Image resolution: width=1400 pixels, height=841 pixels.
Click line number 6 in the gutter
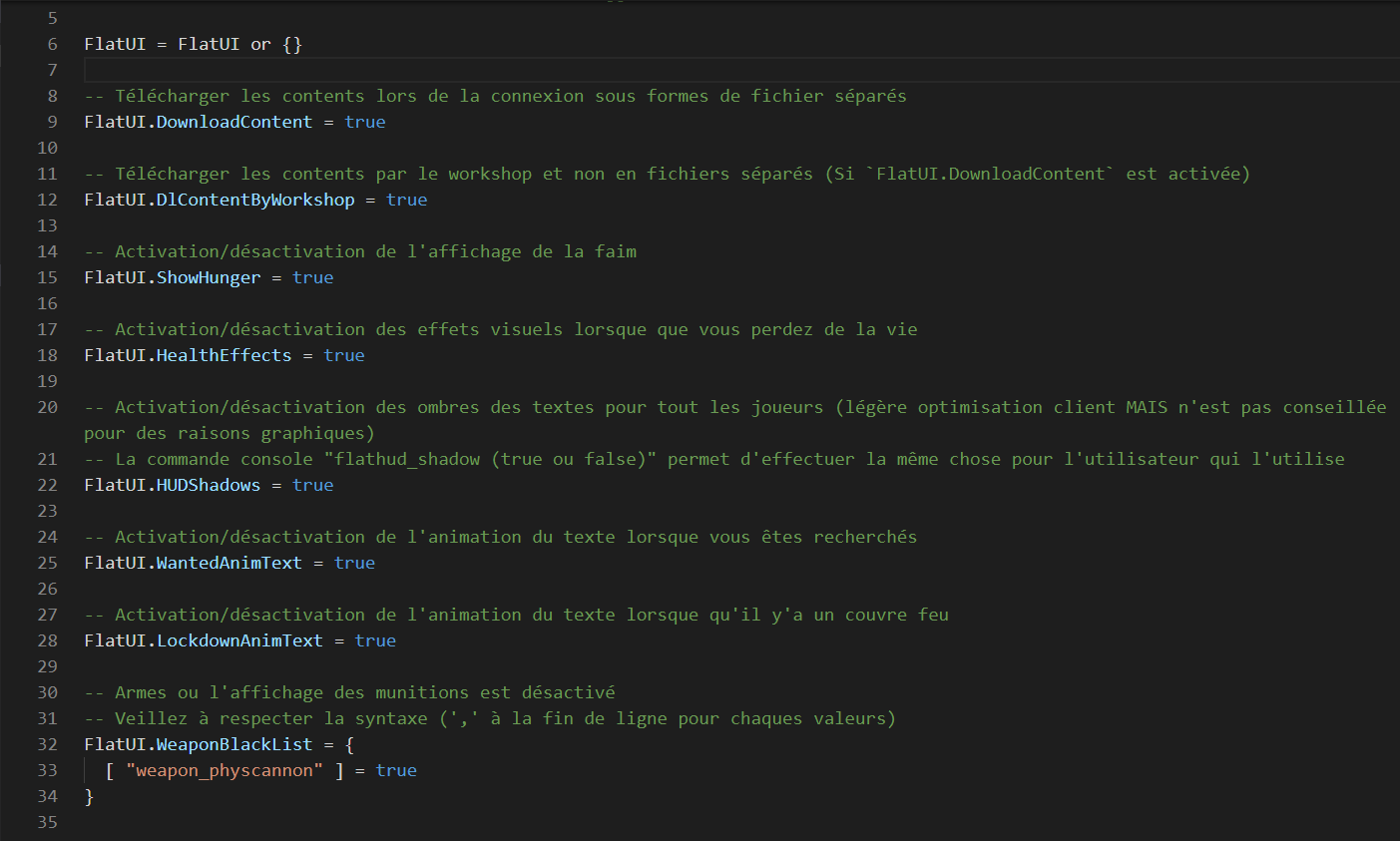click(x=53, y=44)
